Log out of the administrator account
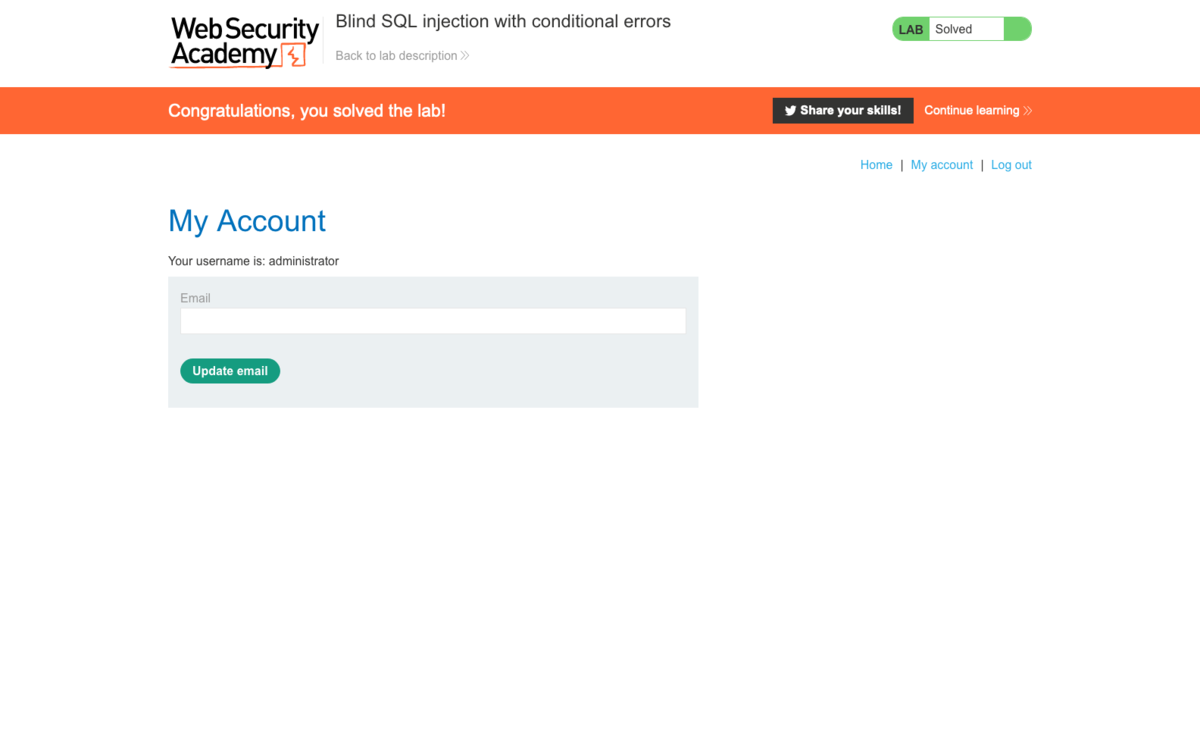 click(x=1011, y=165)
